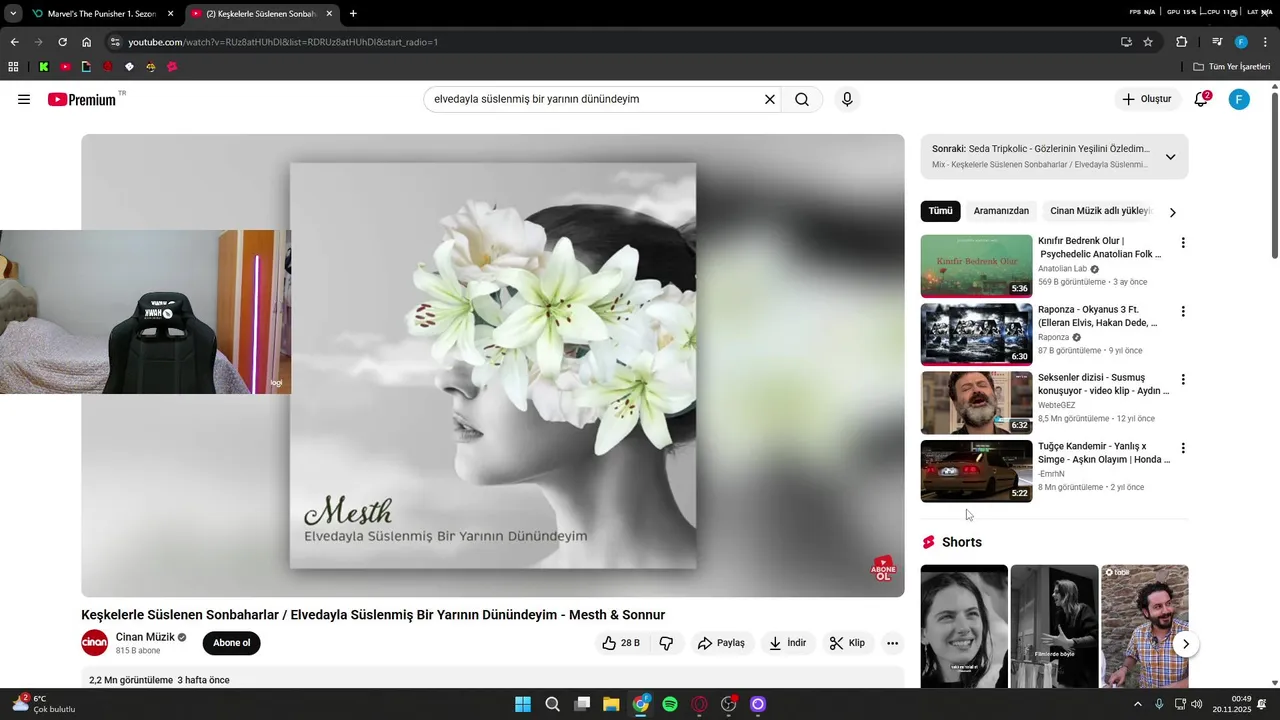This screenshot has height=720, width=1280.
Task: Click the page vertical scrollbar
Action: point(1274,175)
